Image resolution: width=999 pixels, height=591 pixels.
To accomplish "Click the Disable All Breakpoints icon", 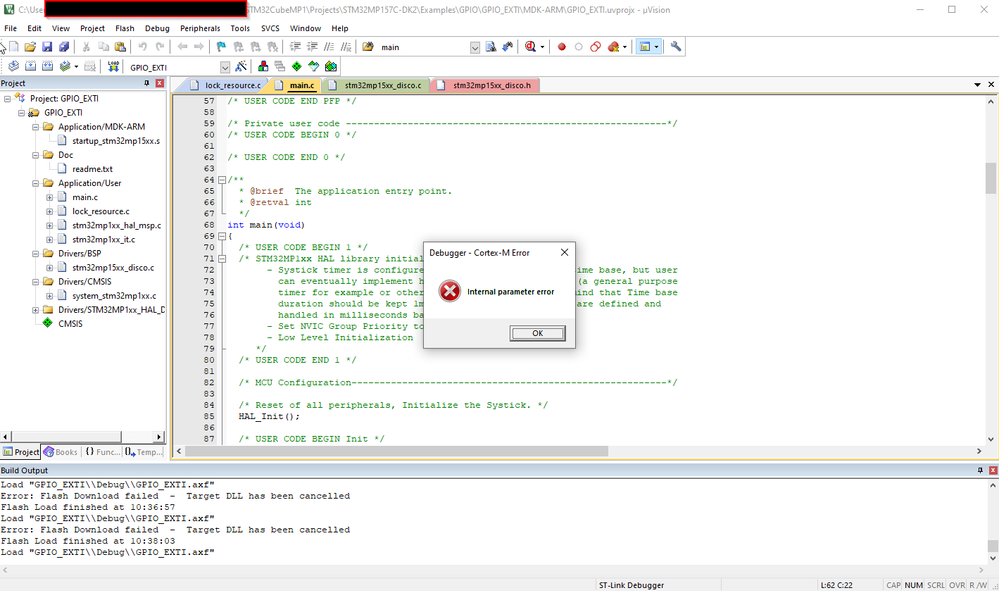I will point(595,47).
